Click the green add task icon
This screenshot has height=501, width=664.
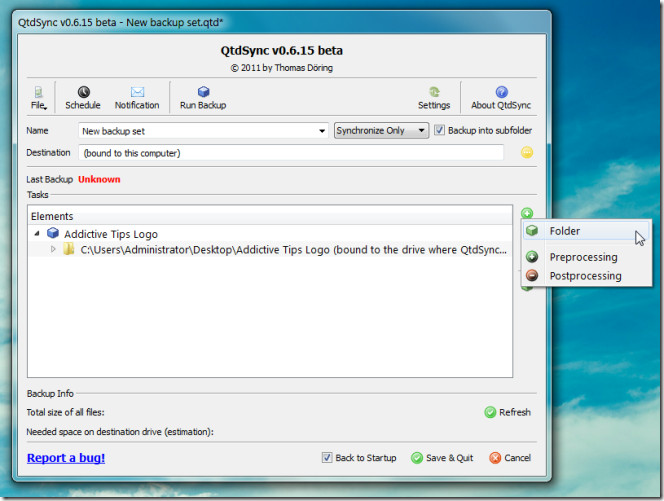(527, 213)
